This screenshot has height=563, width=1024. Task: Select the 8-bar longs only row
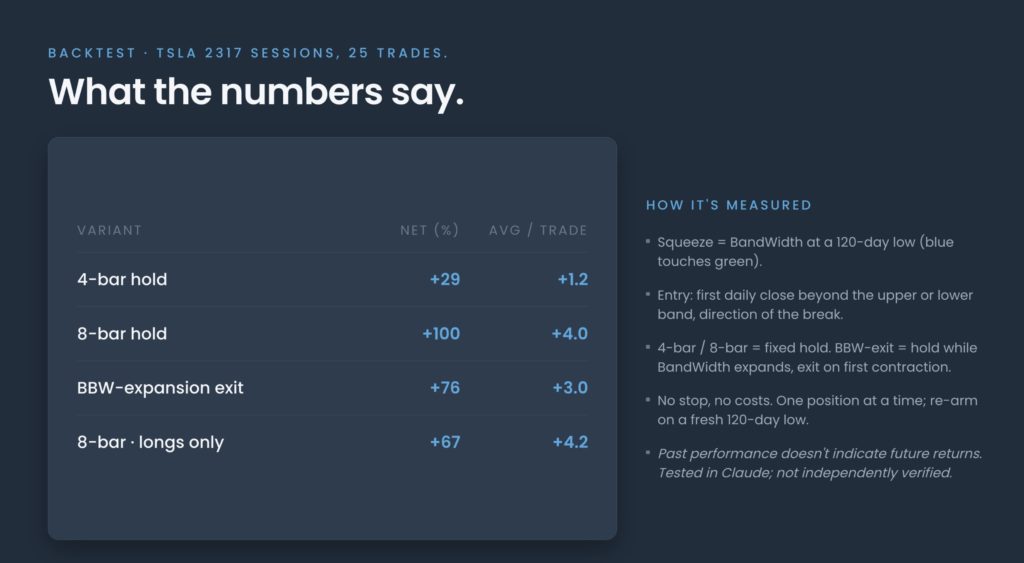pyautogui.click(x=332, y=442)
